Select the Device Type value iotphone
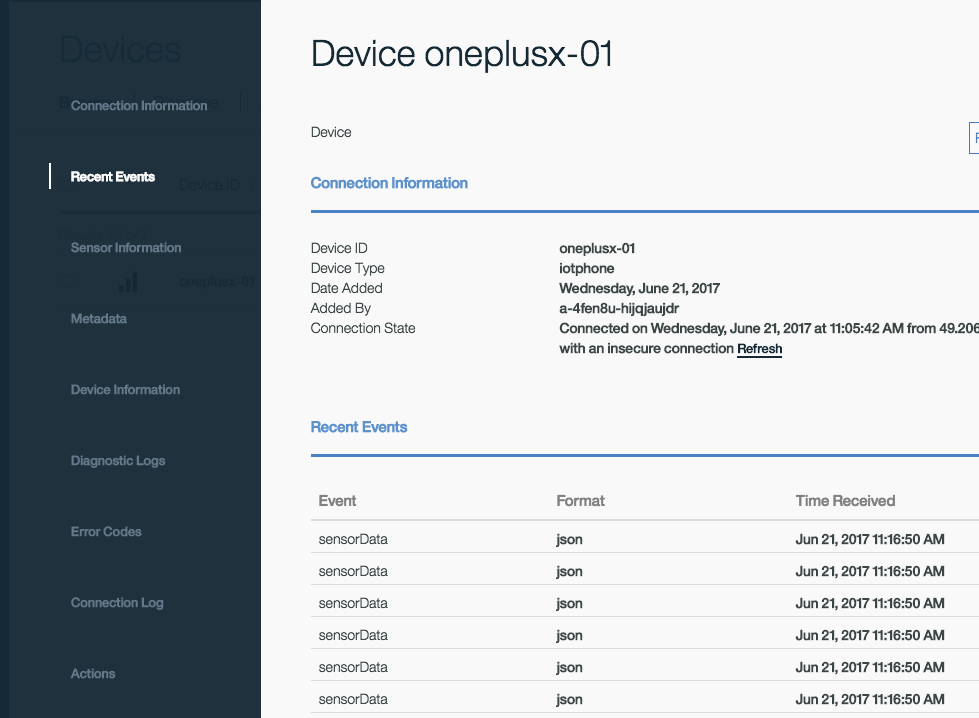 pyautogui.click(x=586, y=268)
